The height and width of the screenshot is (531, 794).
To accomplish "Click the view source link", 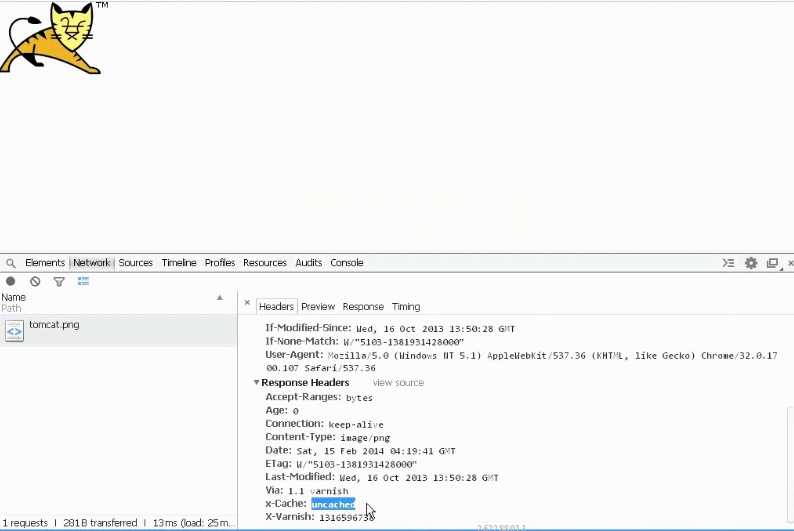I will click(x=398, y=383).
